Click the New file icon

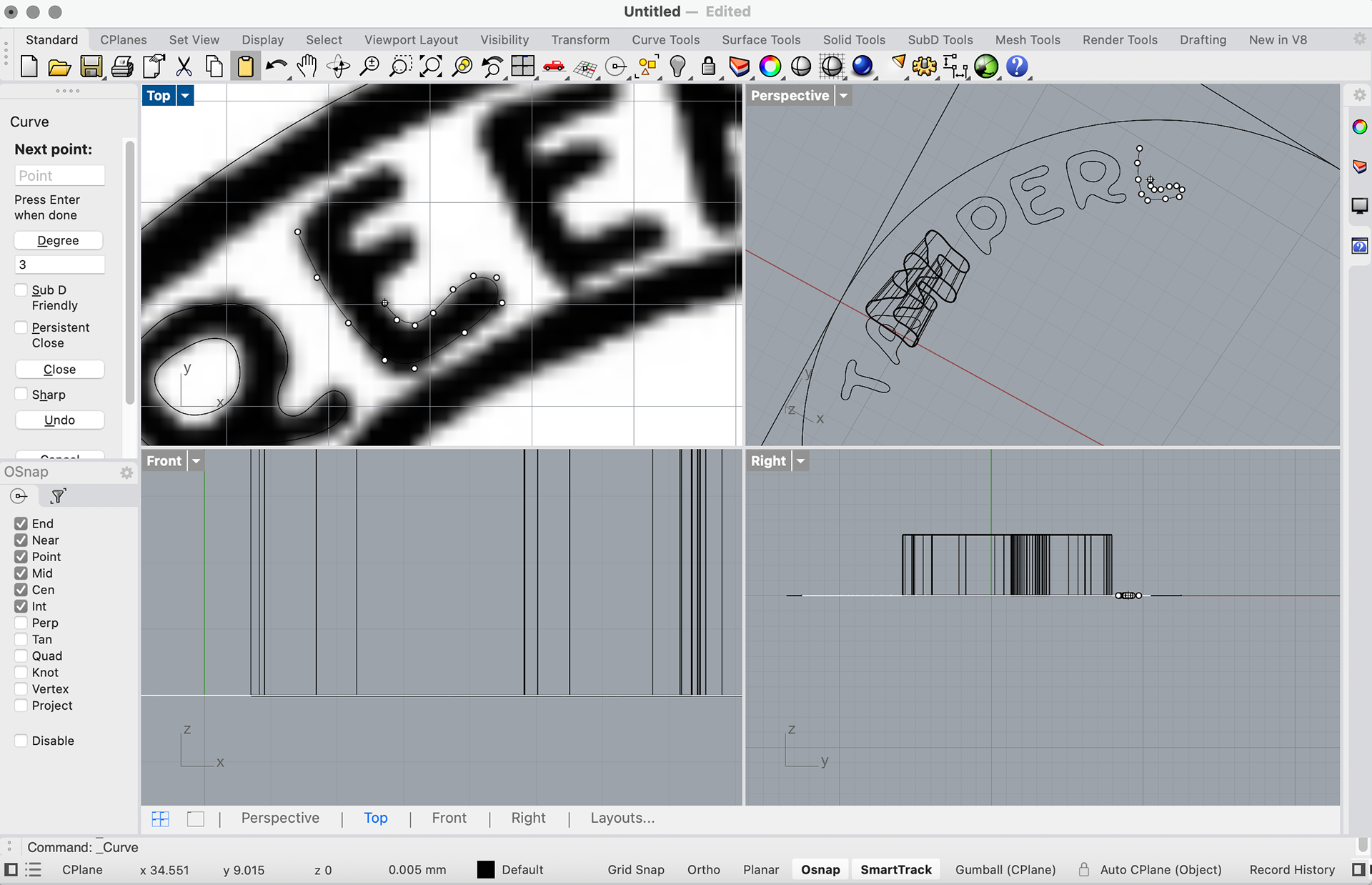(29, 66)
